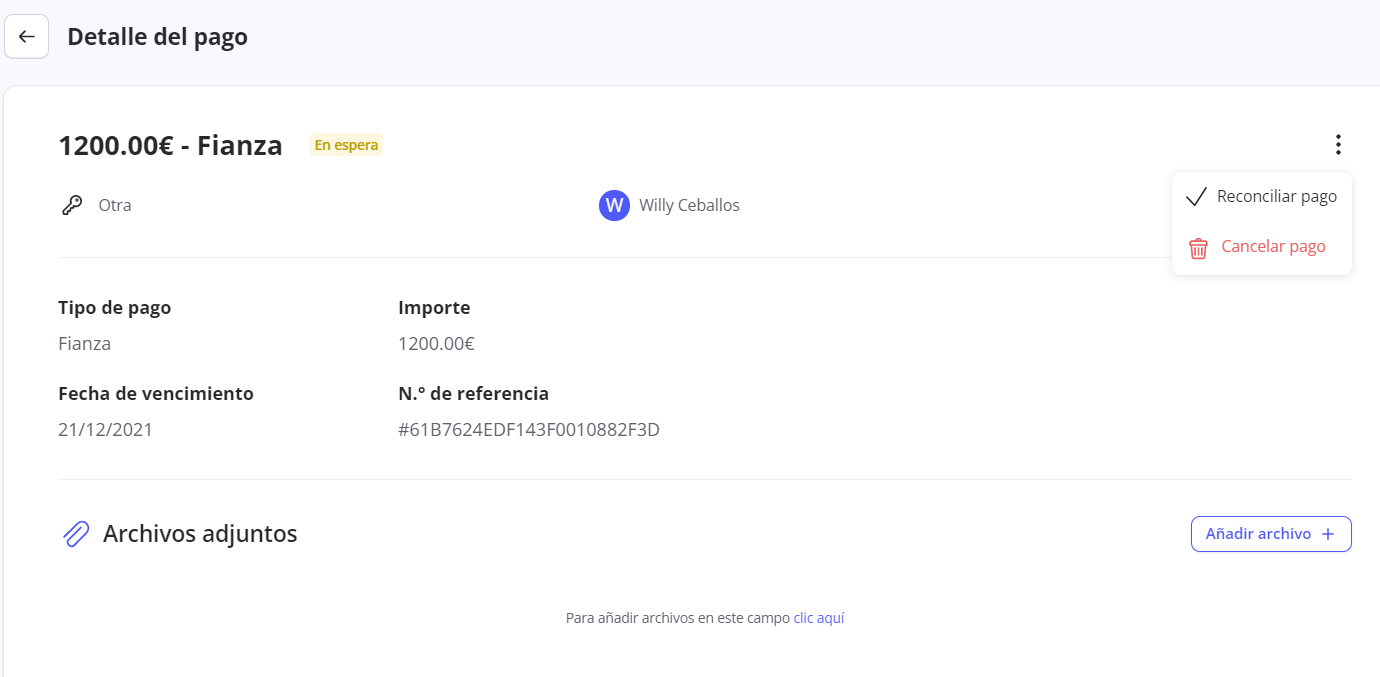
Task: Click the W avatar circle
Action: point(614,206)
